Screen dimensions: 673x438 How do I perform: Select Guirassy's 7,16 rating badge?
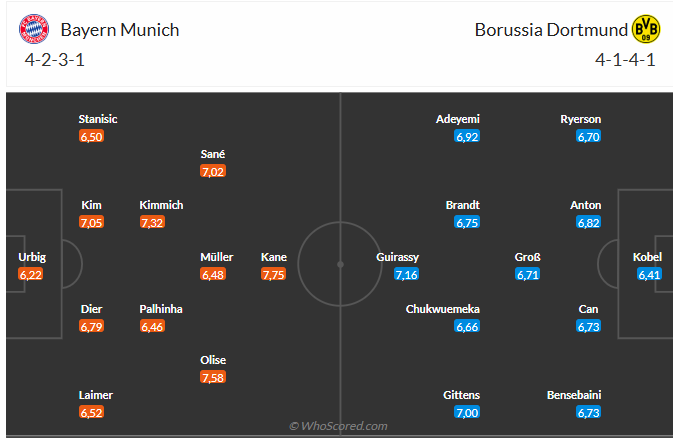tap(406, 274)
